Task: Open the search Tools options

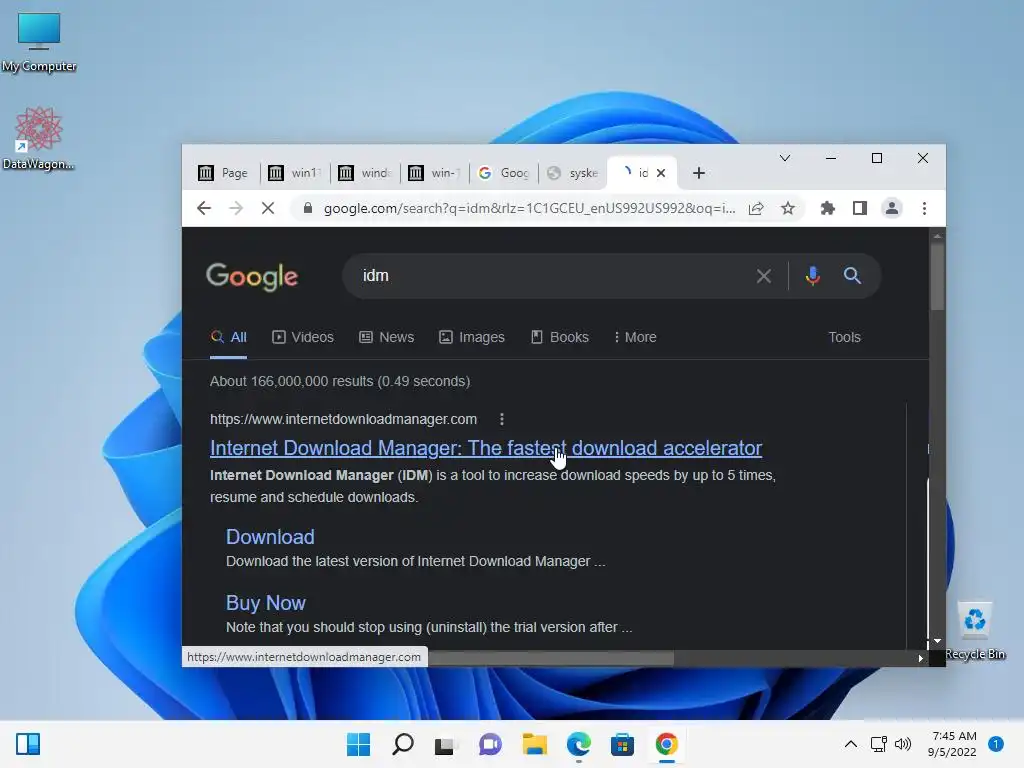Action: (x=844, y=338)
